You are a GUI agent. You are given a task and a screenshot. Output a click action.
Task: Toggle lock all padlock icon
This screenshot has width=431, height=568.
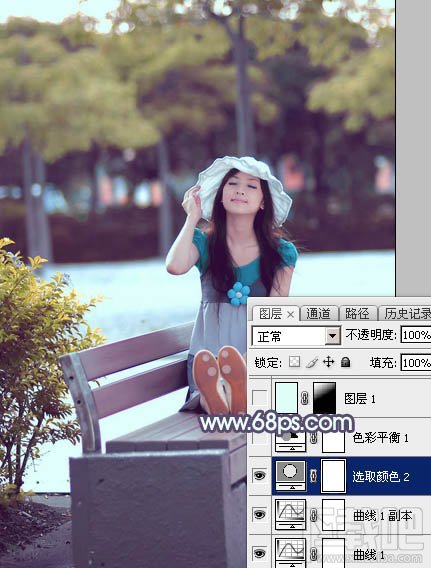coord(346,362)
